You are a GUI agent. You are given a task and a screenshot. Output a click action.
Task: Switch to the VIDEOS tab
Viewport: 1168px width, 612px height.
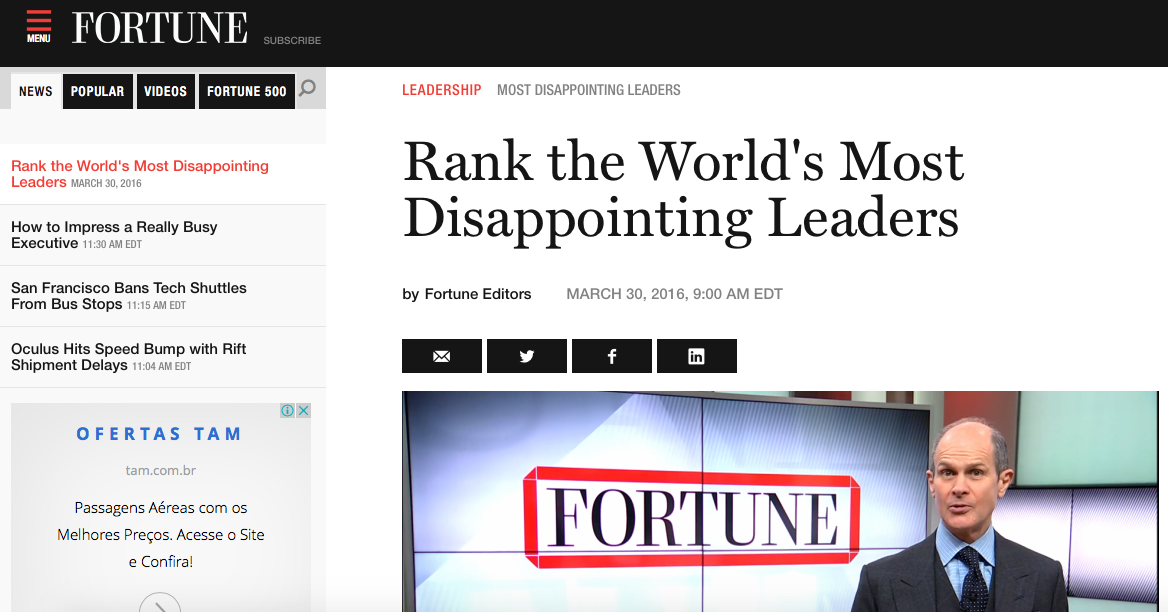click(x=165, y=92)
